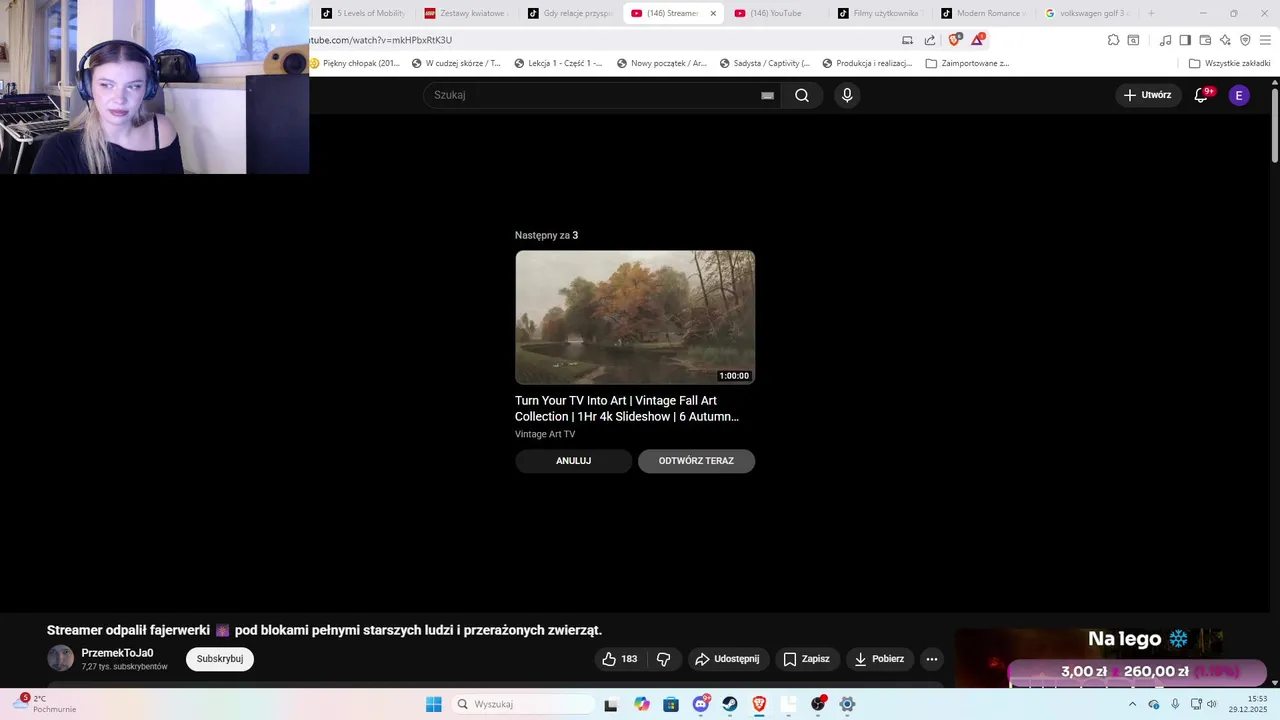Open the on-screen keyboard in search box
The height and width of the screenshot is (720, 1280).
pyautogui.click(x=767, y=95)
